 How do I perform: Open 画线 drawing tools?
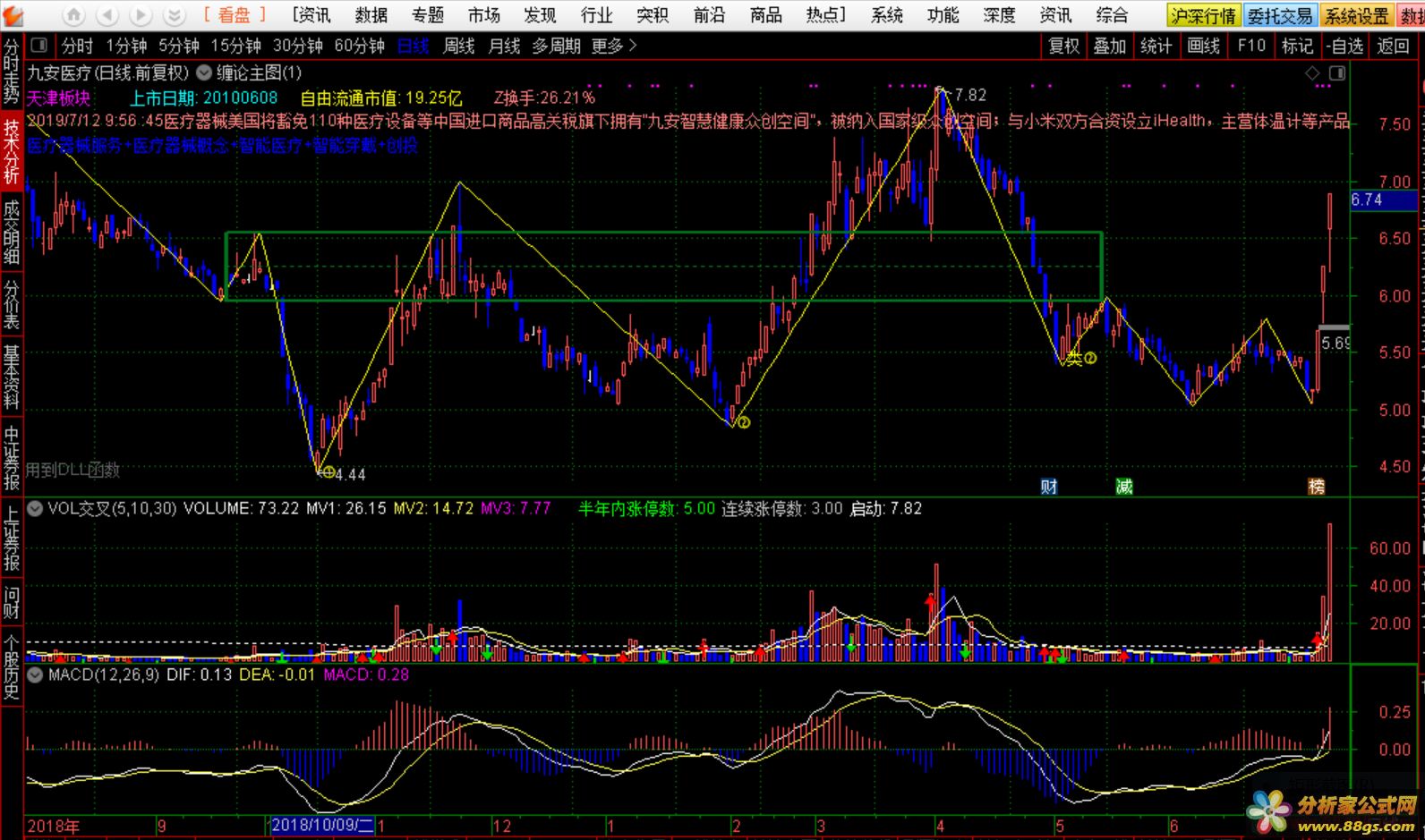click(1203, 46)
